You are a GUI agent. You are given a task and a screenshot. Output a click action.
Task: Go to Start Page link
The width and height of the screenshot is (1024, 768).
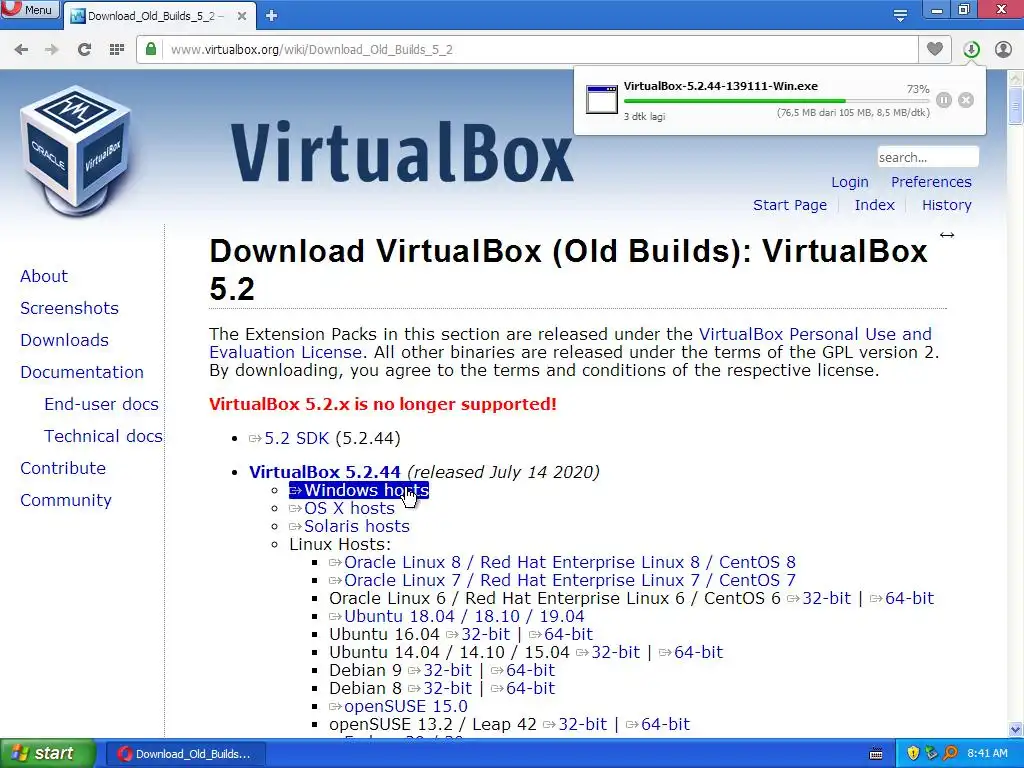(x=790, y=205)
